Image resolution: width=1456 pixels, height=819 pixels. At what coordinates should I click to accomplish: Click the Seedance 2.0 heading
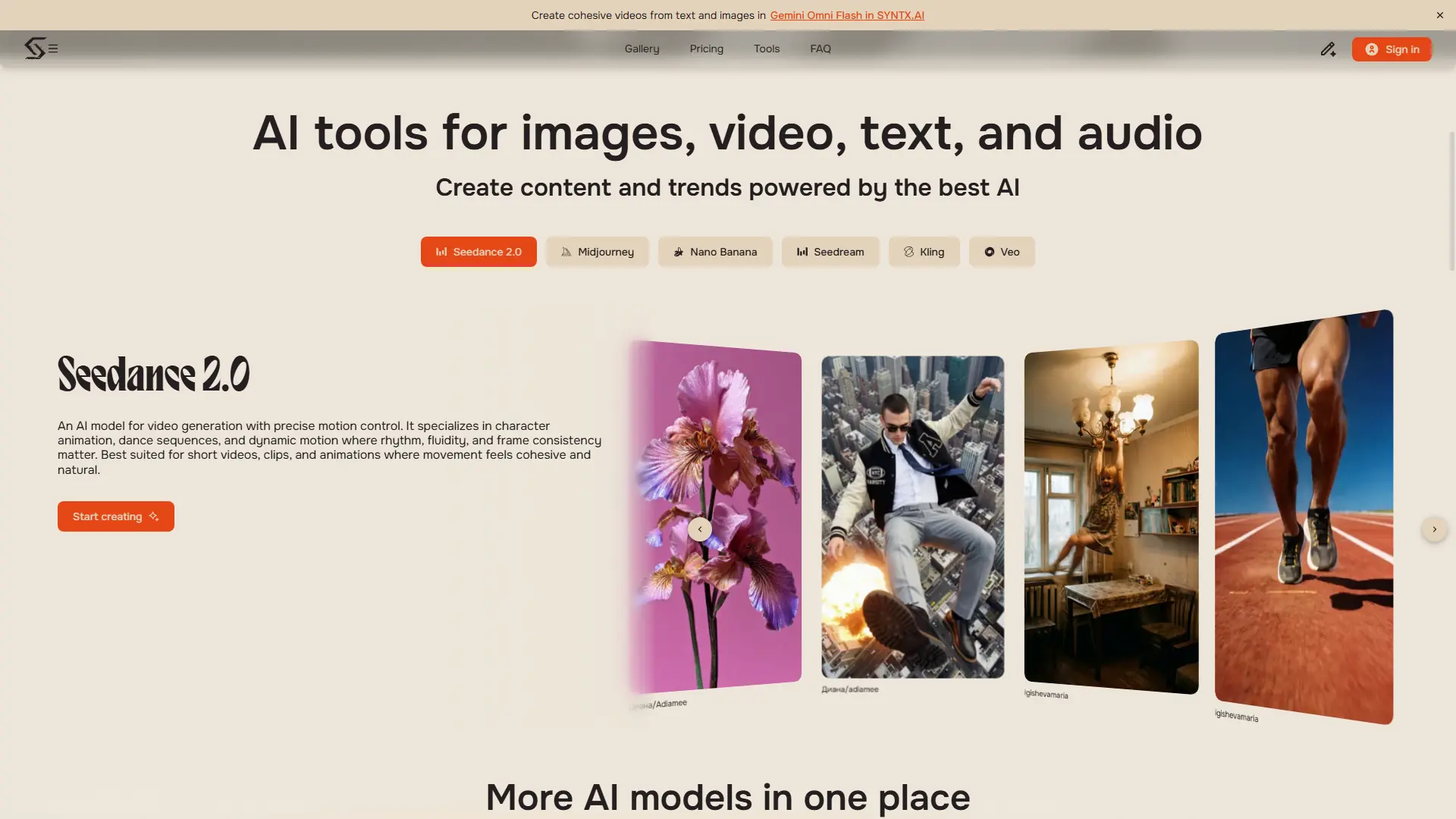tap(153, 374)
